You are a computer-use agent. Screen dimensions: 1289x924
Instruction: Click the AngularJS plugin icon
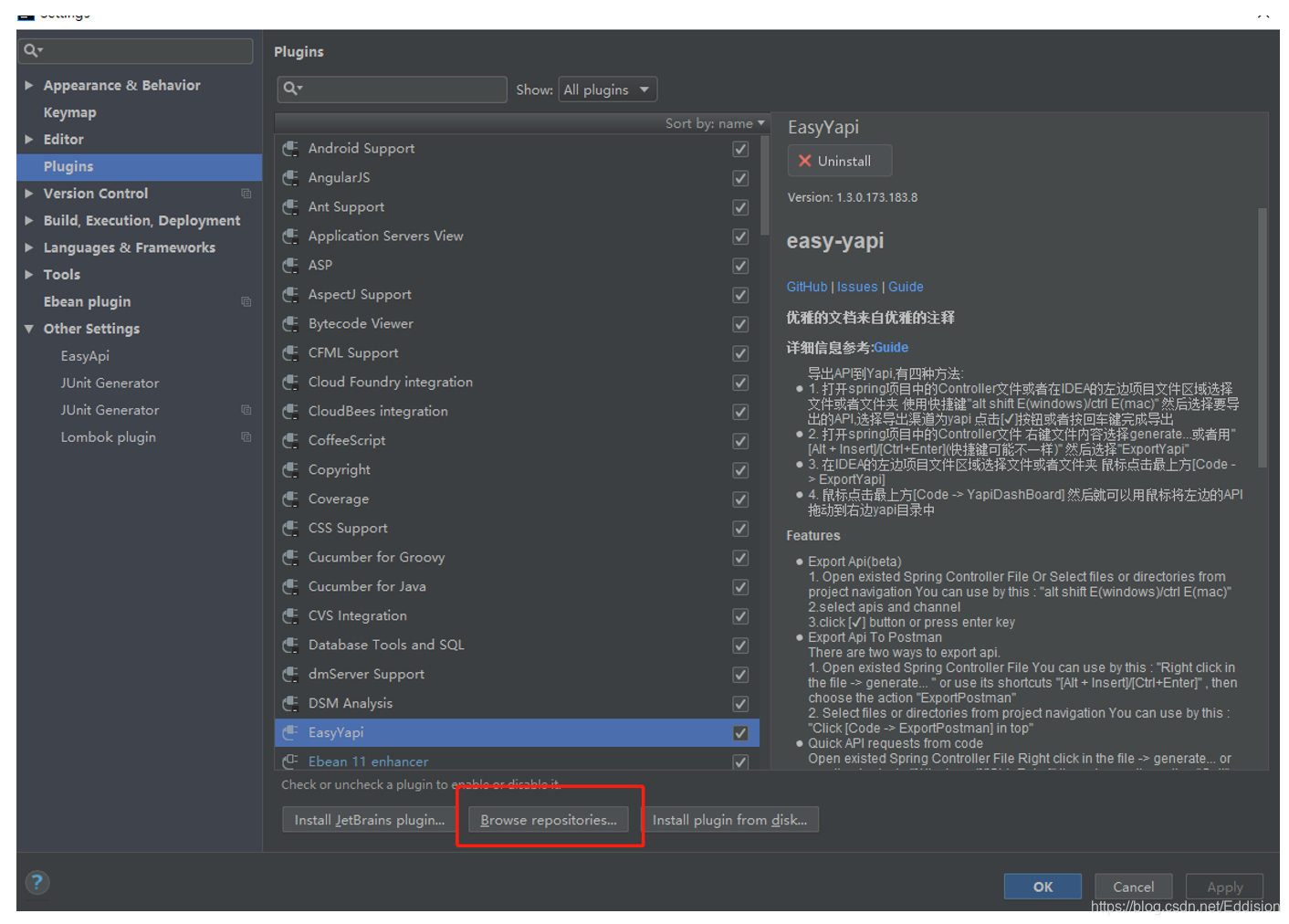pyautogui.click(x=290, y=177)
